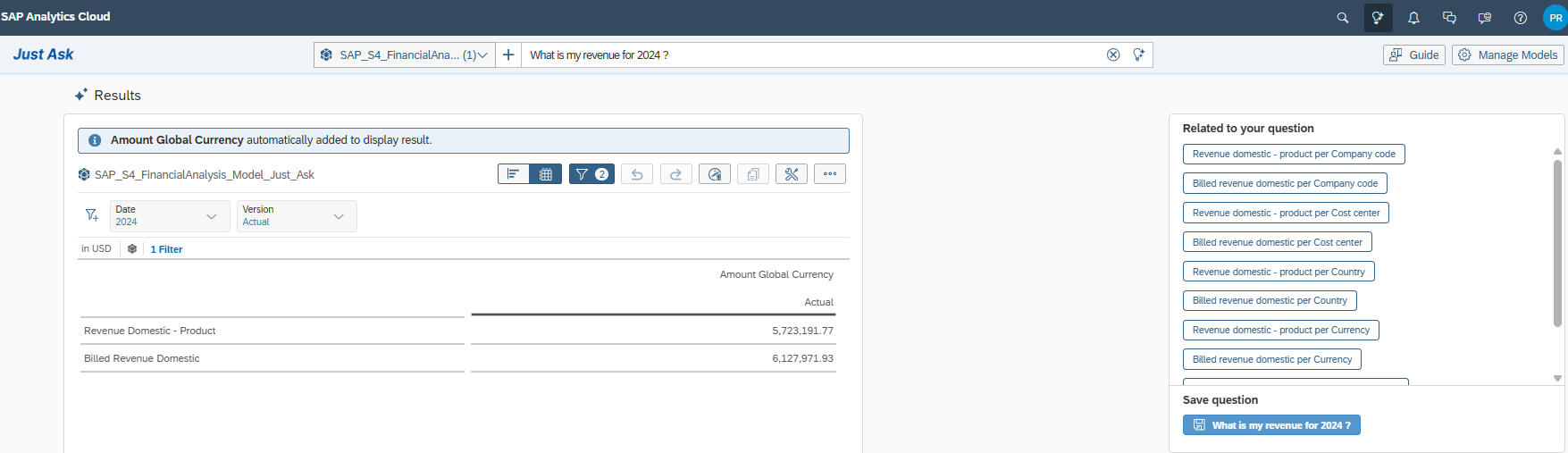
Task: Toggle the filter bar button showing 2
Action: coord(591,174)
